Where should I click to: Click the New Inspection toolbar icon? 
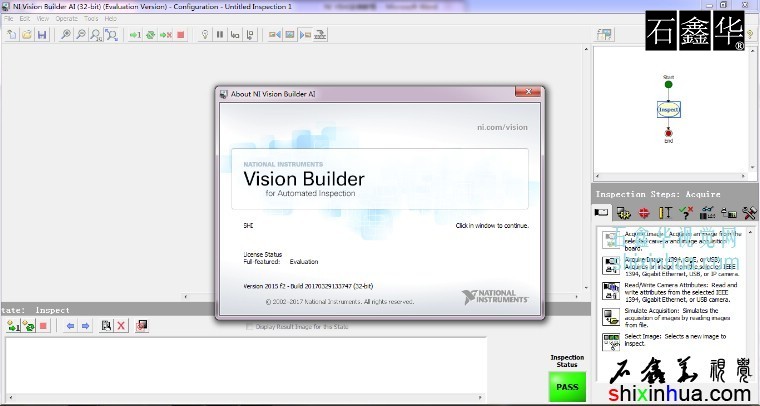tap(12, 35)
